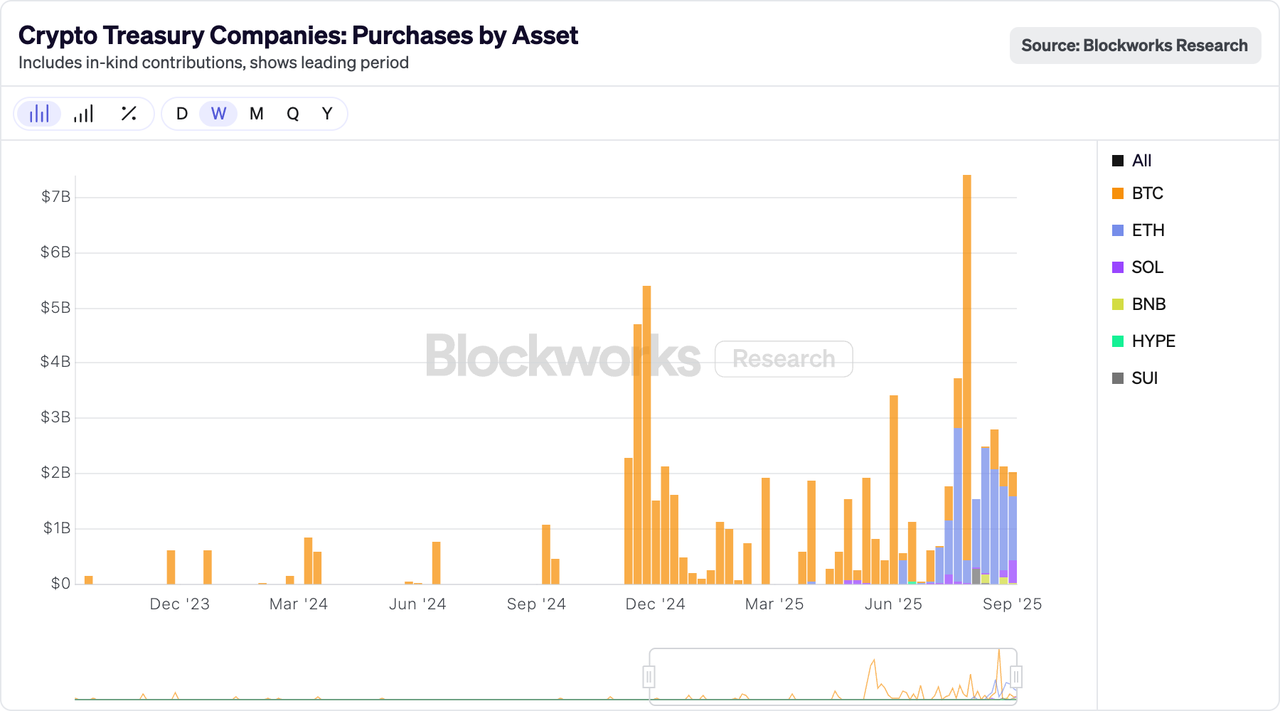Switch to percentage chart view icon
This screenshot has height=711, width=1280.
click(x=128, y=114)
